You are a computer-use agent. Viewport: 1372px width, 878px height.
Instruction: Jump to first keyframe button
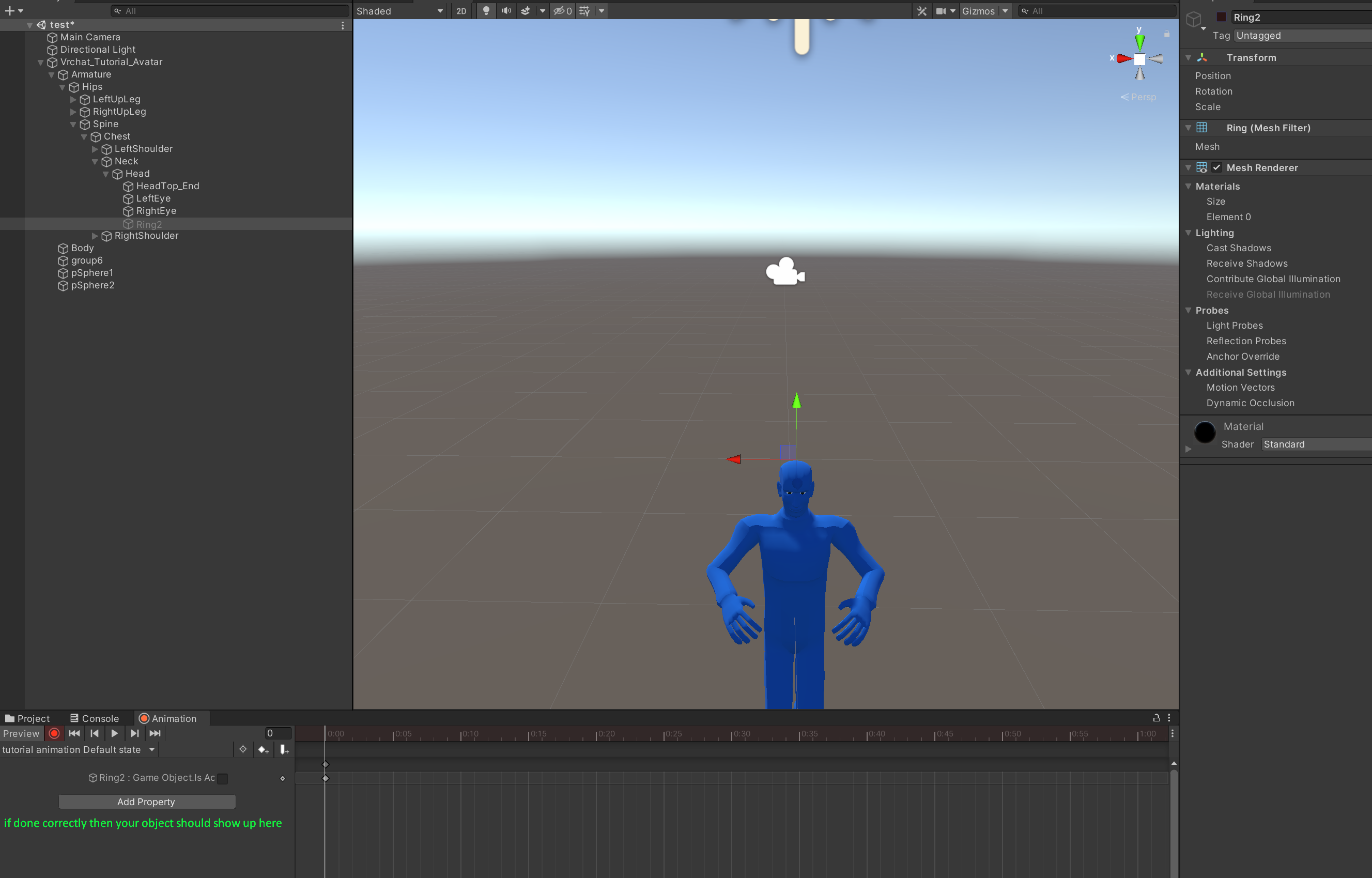coord(74,734)
